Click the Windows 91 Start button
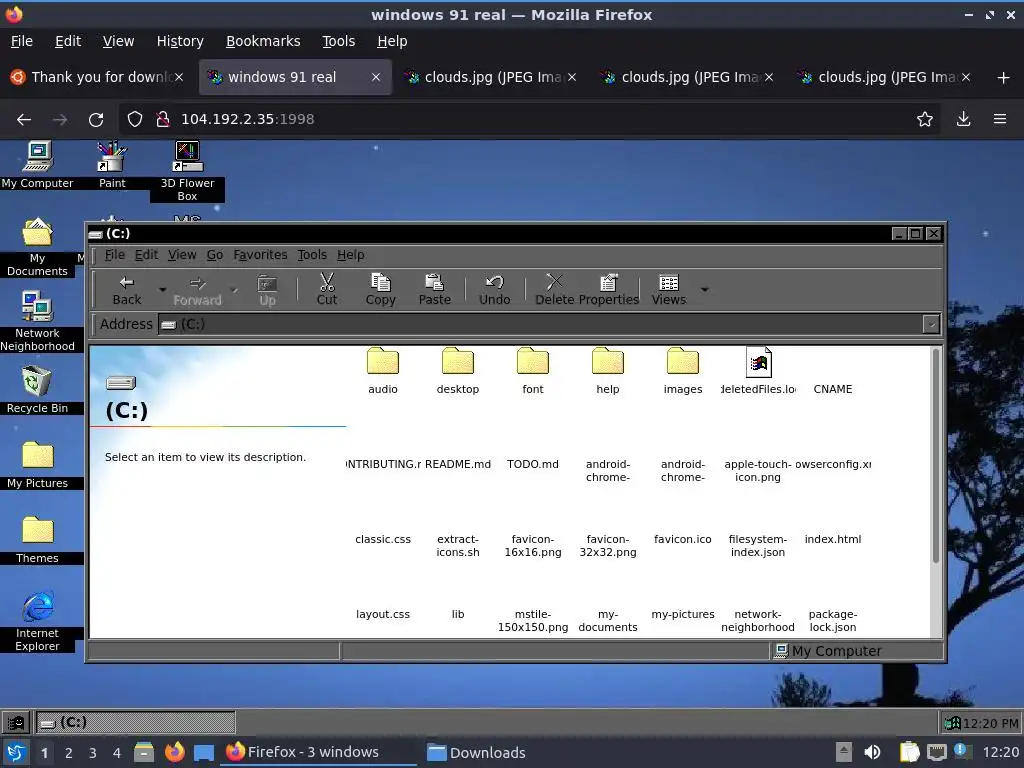Screen dimensions: 1024x768 tap(16, 722)
